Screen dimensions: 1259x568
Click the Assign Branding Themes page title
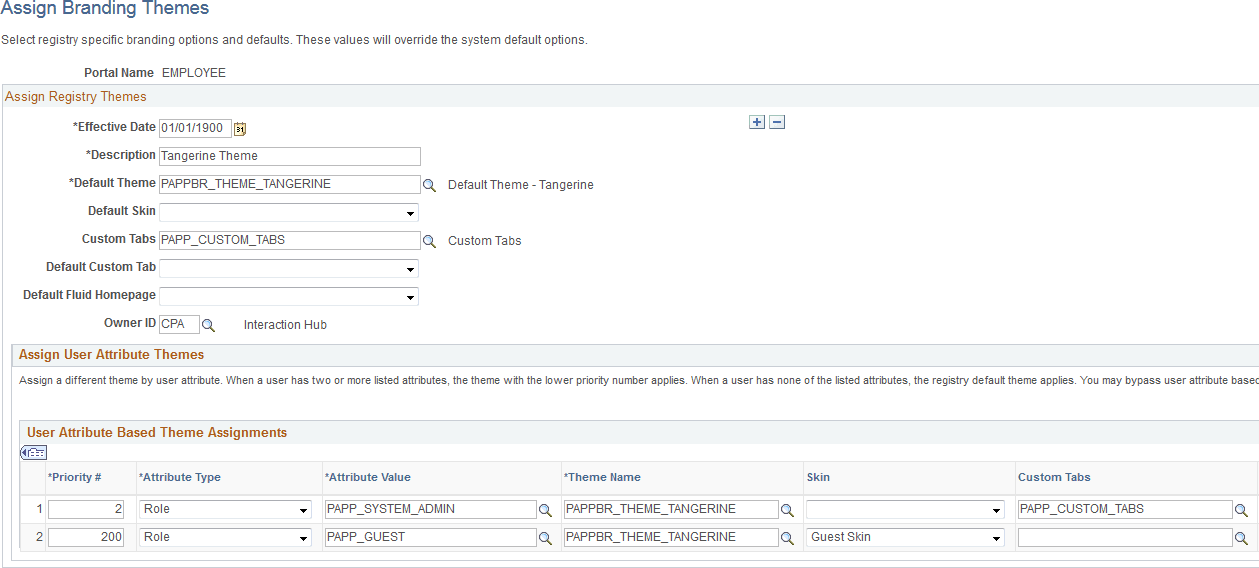[105, 9]
